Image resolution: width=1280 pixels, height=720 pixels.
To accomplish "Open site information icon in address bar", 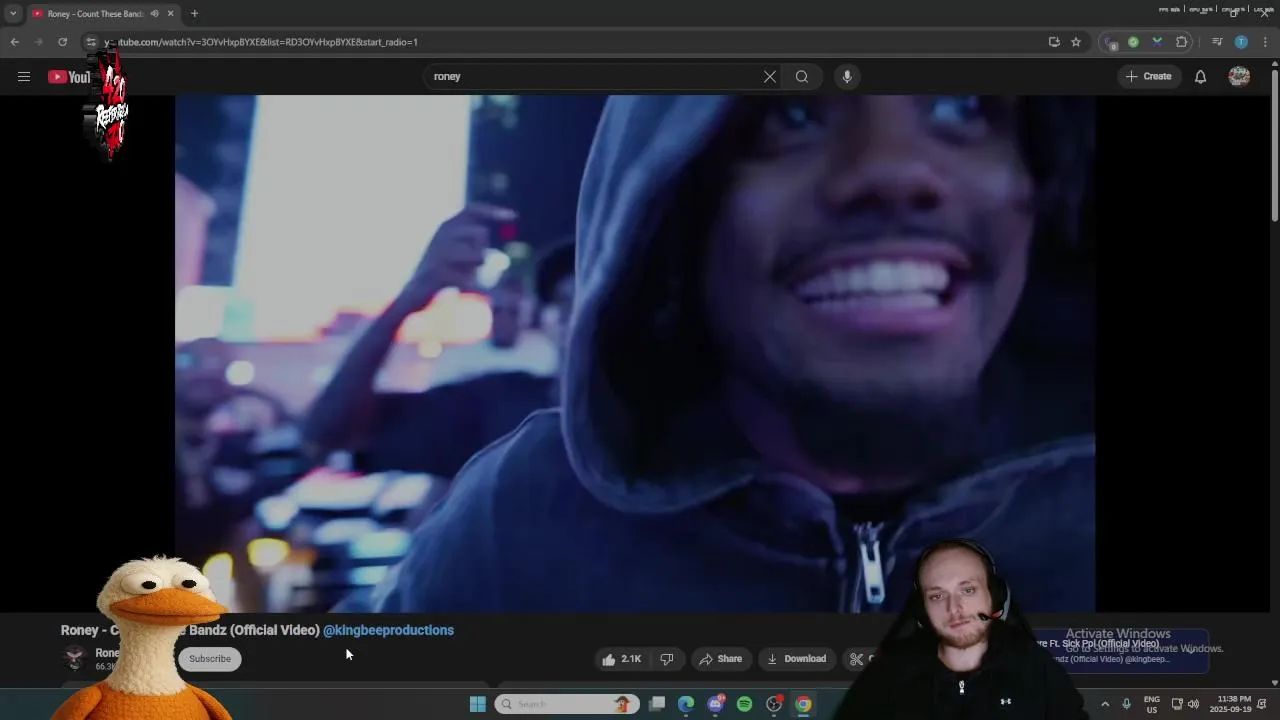I will click(91, 42).
